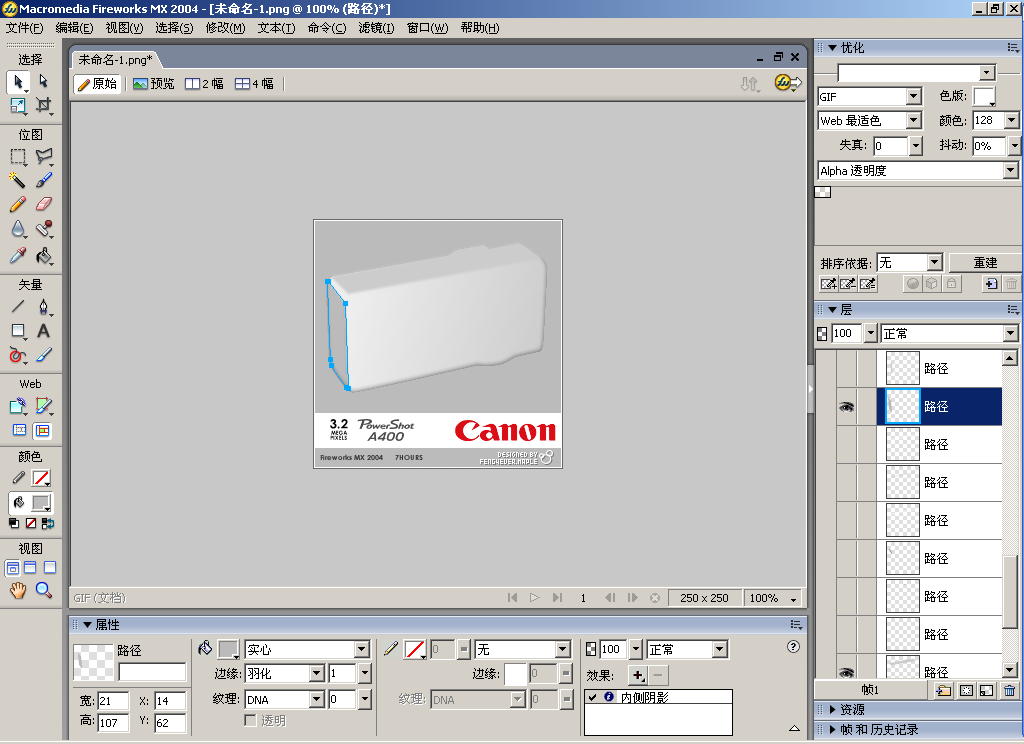This screenshot has width=1024, height=744.
Task: Open the 实心 fill type dropdown
Action: (362, 649)
